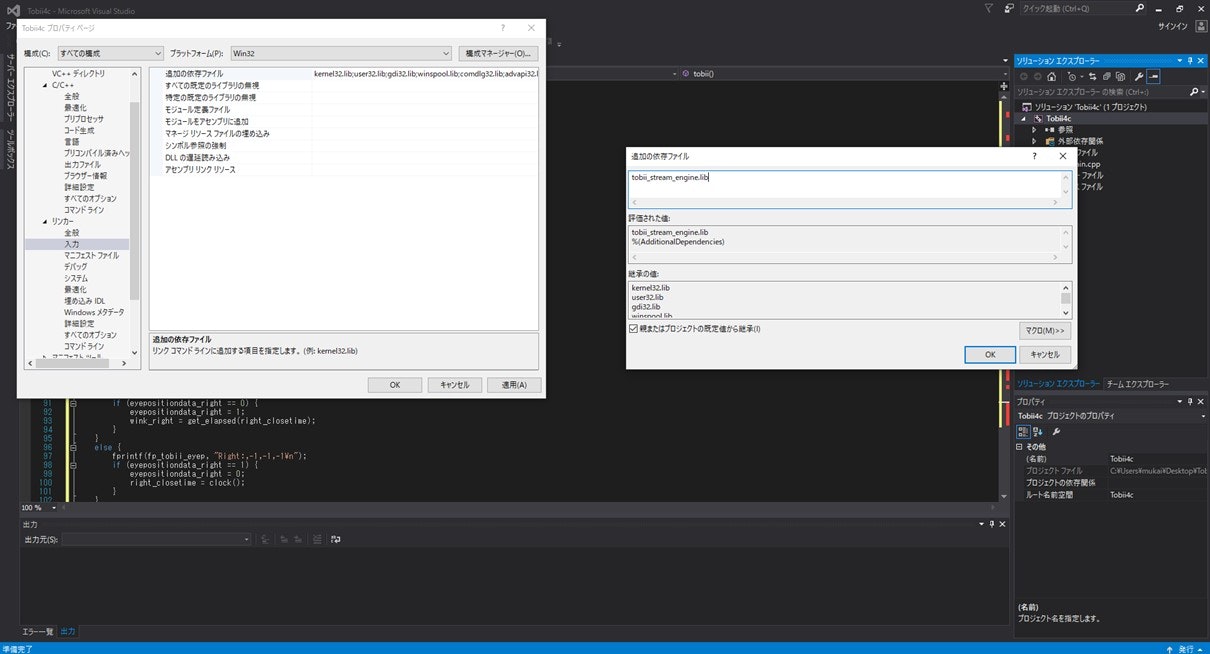Select Solution 'Tobii4c' node in Solution Explorer
This screenshot has height=654, width=1210.
click(1091, 106)
